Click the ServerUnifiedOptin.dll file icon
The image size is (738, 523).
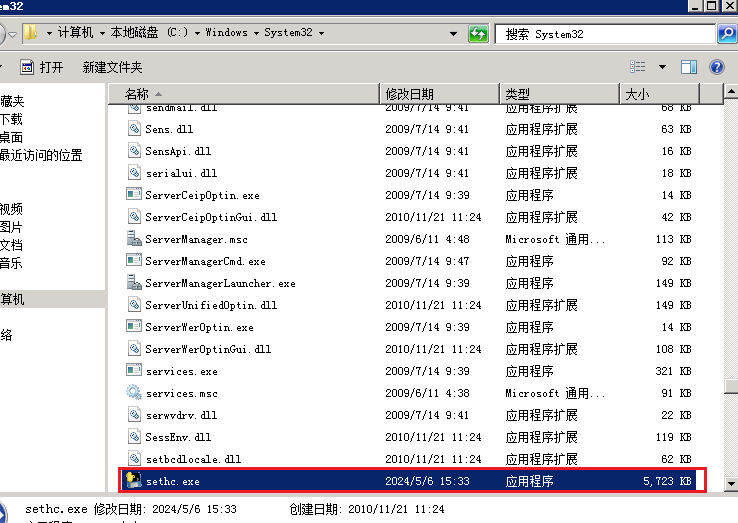(134, 305)
